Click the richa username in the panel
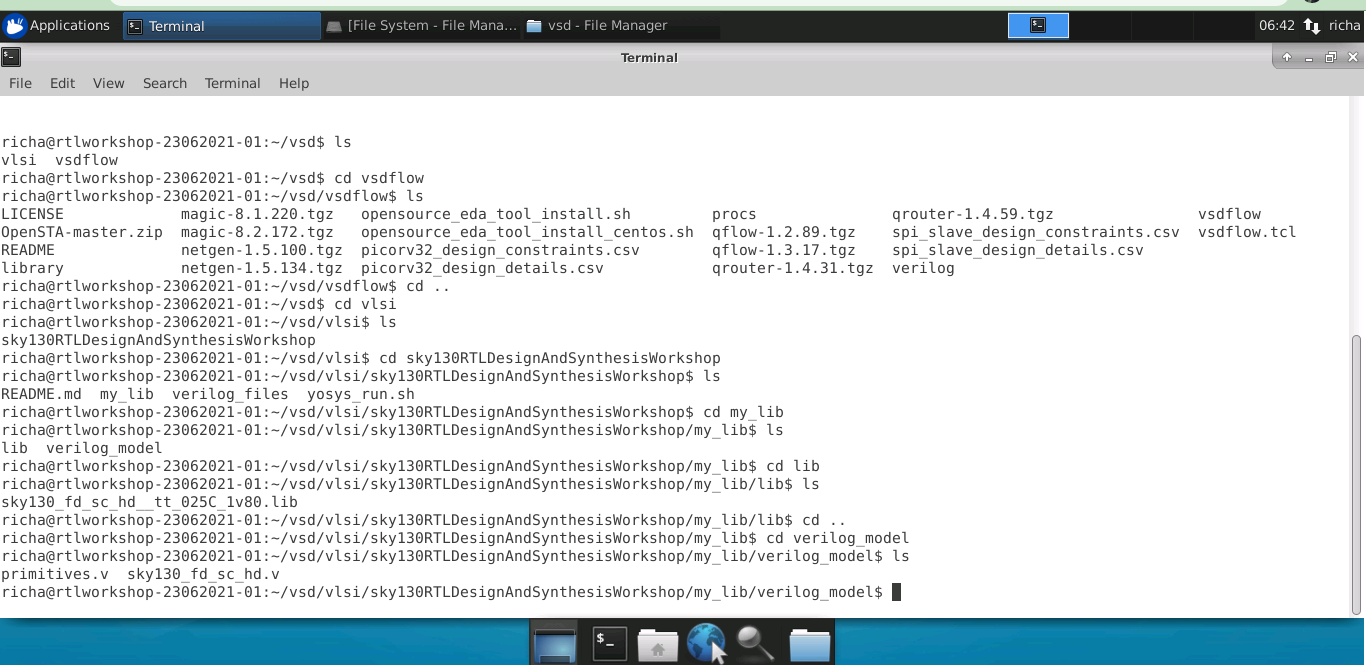The width and height of the screenshot is (1366, 665). click(x=1344, y=25)
